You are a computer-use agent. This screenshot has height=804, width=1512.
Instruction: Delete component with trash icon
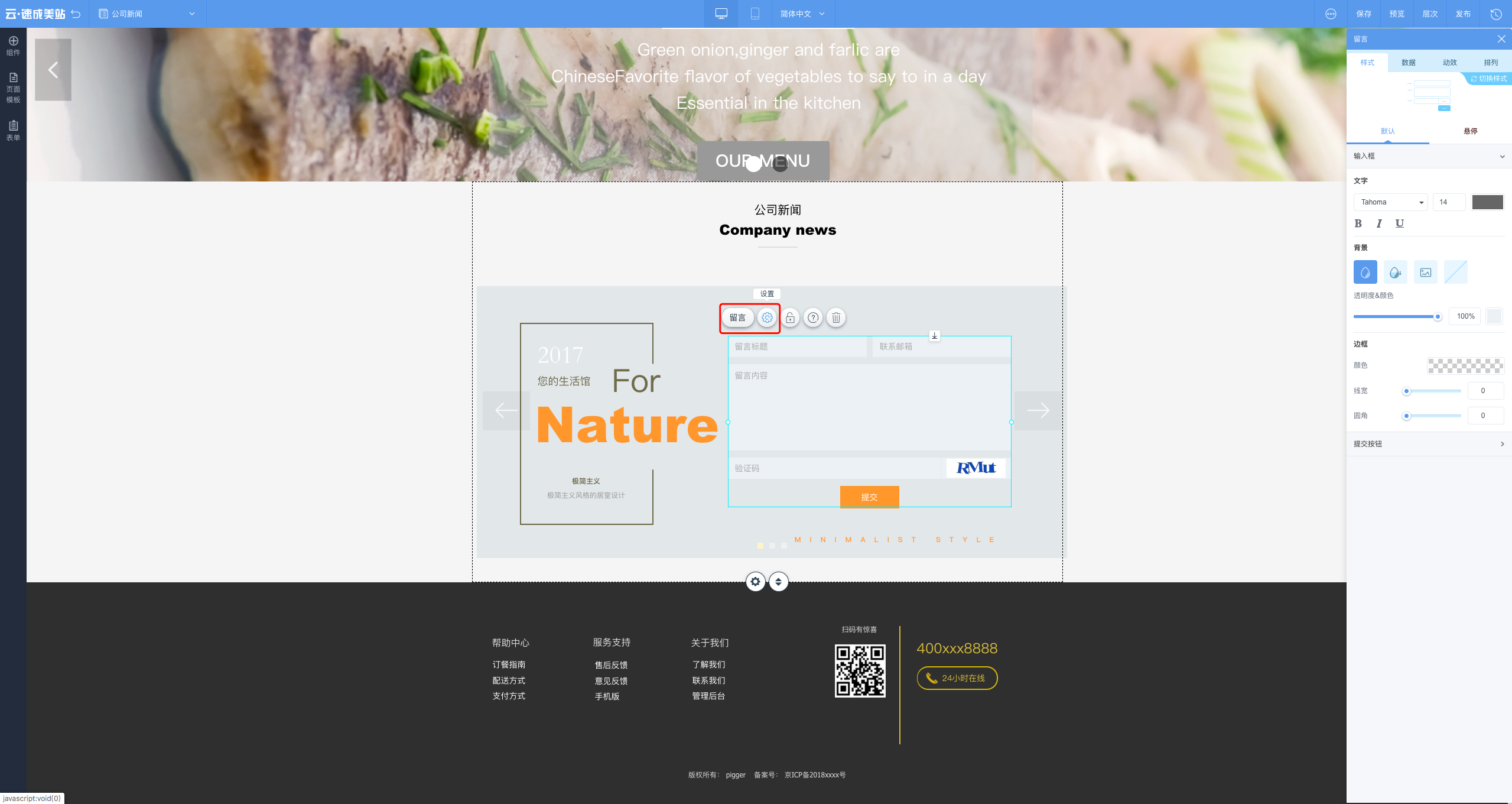pos(836,317)
